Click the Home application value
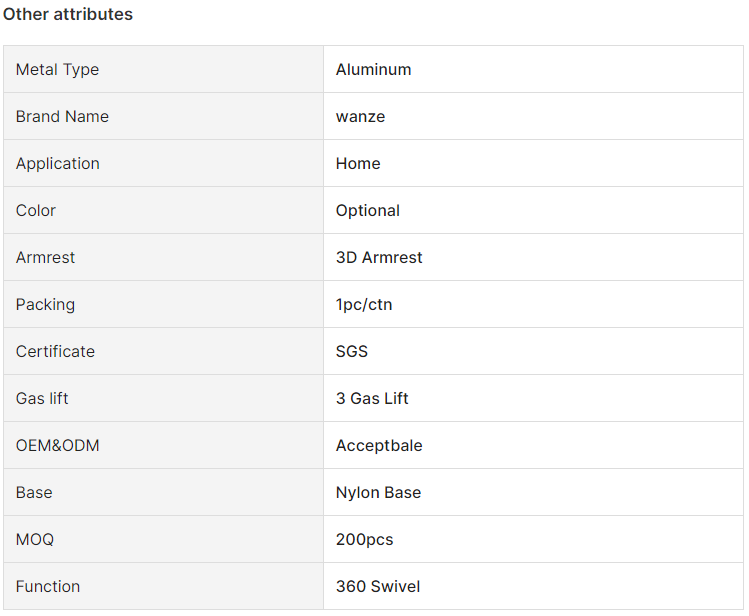The height and width of the screenshot is (616, 749). click(x=358, y=164)
